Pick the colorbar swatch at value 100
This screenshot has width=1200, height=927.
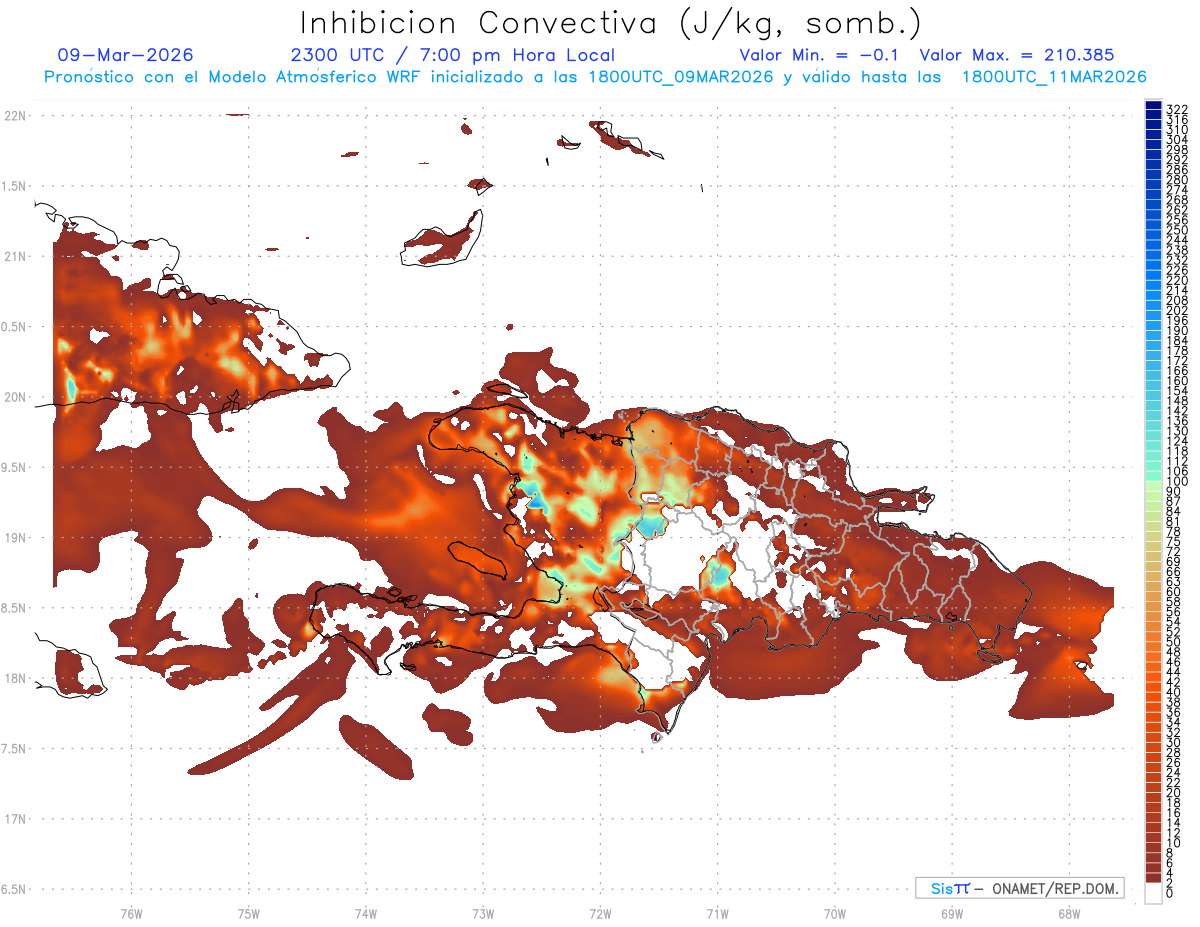[1152, 482]
